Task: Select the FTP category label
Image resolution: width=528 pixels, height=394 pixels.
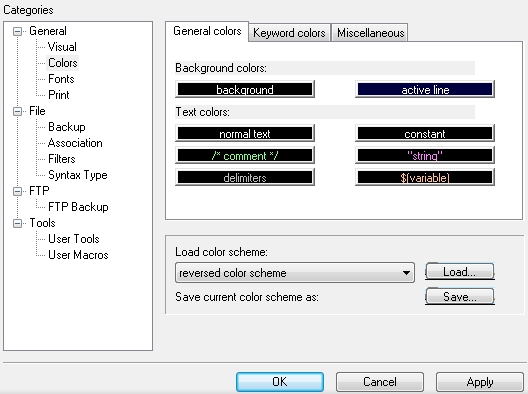Action: (39, 191)
